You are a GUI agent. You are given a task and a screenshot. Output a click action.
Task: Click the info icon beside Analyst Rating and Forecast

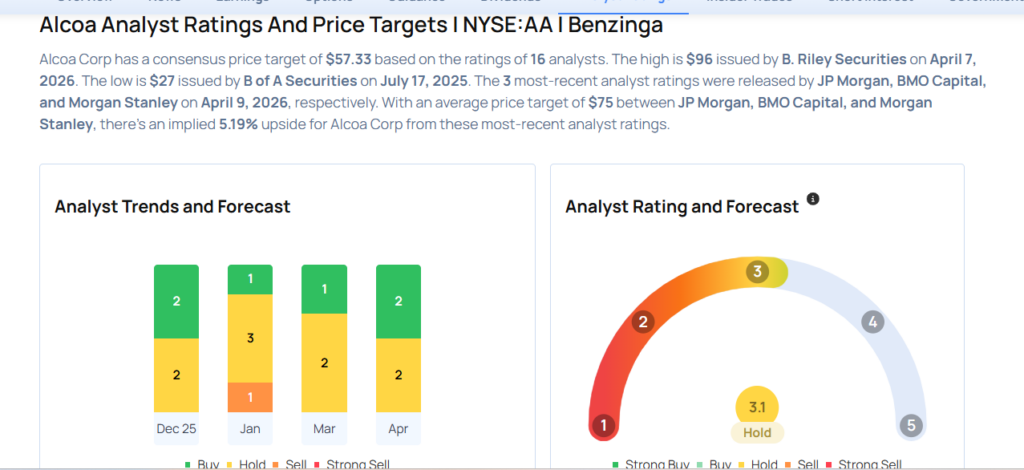click(x=813, y=199)
